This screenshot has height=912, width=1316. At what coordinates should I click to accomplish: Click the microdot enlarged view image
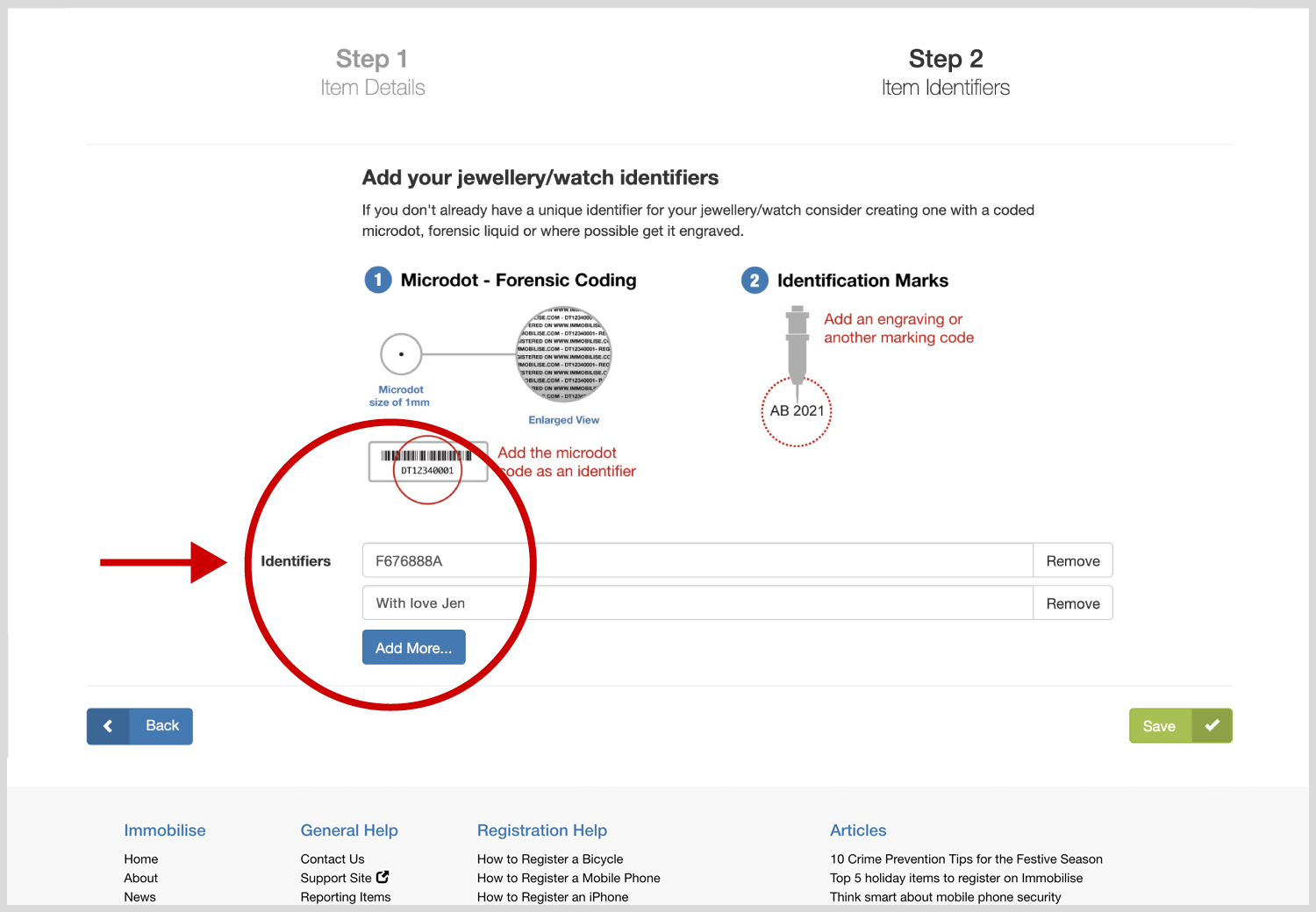(x=563, y=354)
